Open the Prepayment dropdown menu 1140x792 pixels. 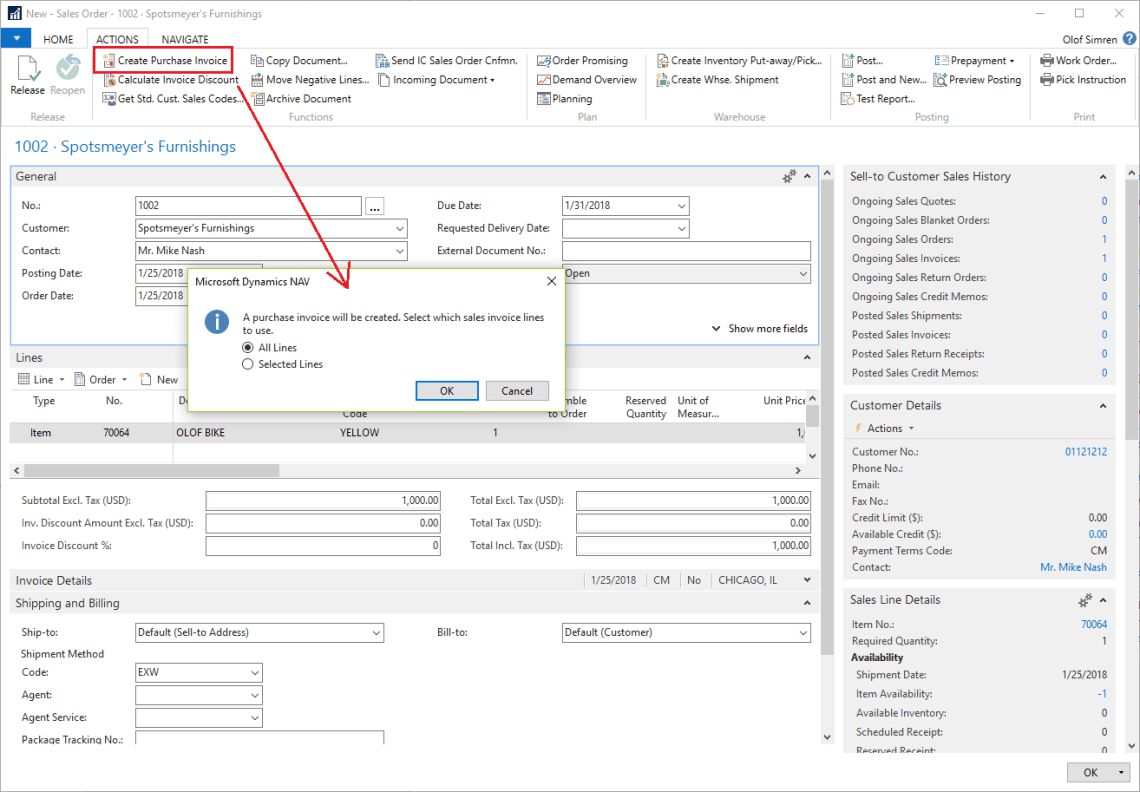[974, 60]
